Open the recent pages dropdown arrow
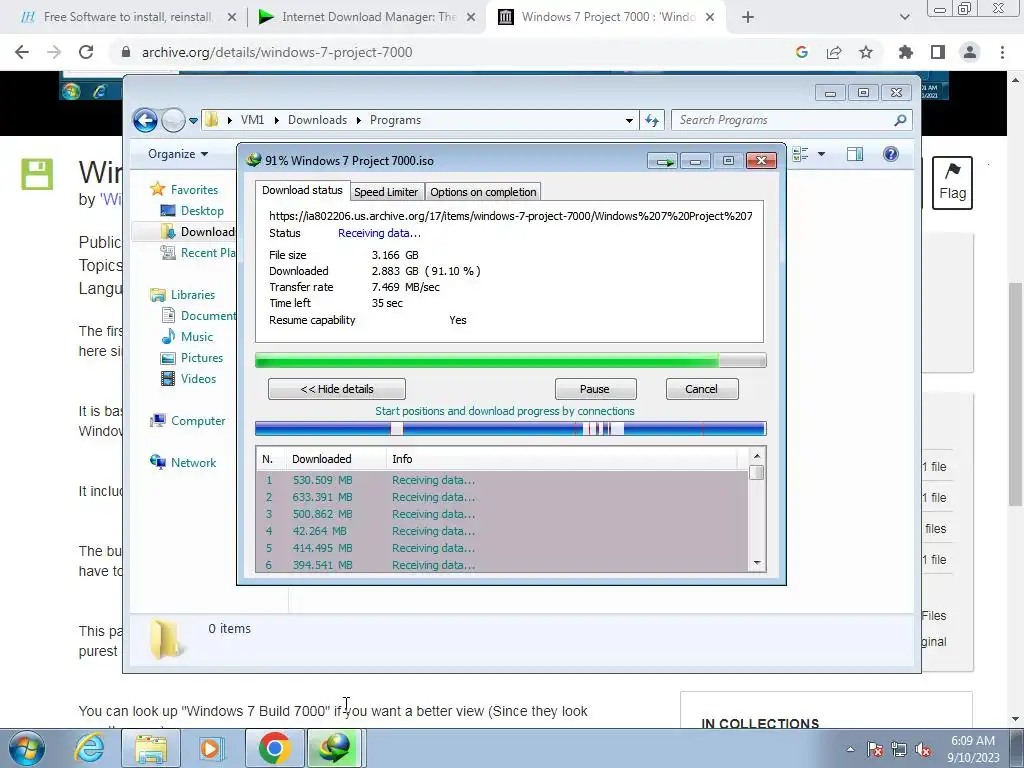 193,120
